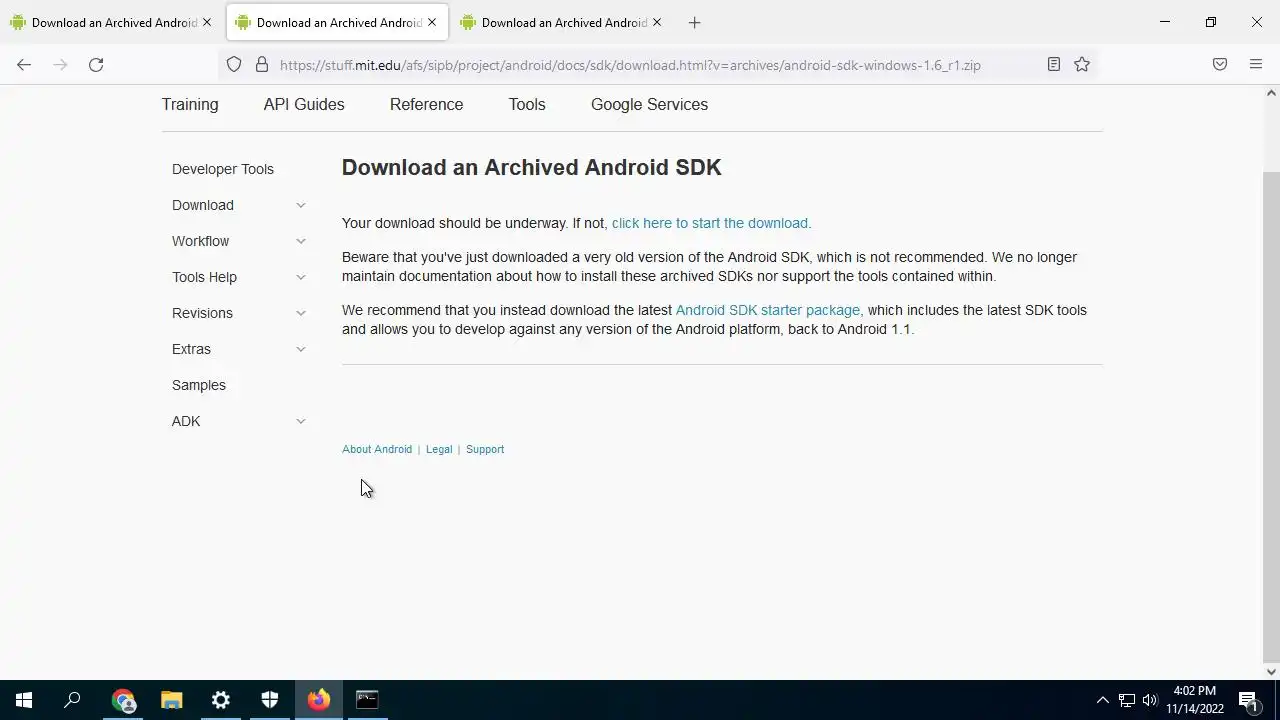Screen dimensions: 1280x720
Task: Expand the Revisions sidebar section
Action: coord(300,313)
